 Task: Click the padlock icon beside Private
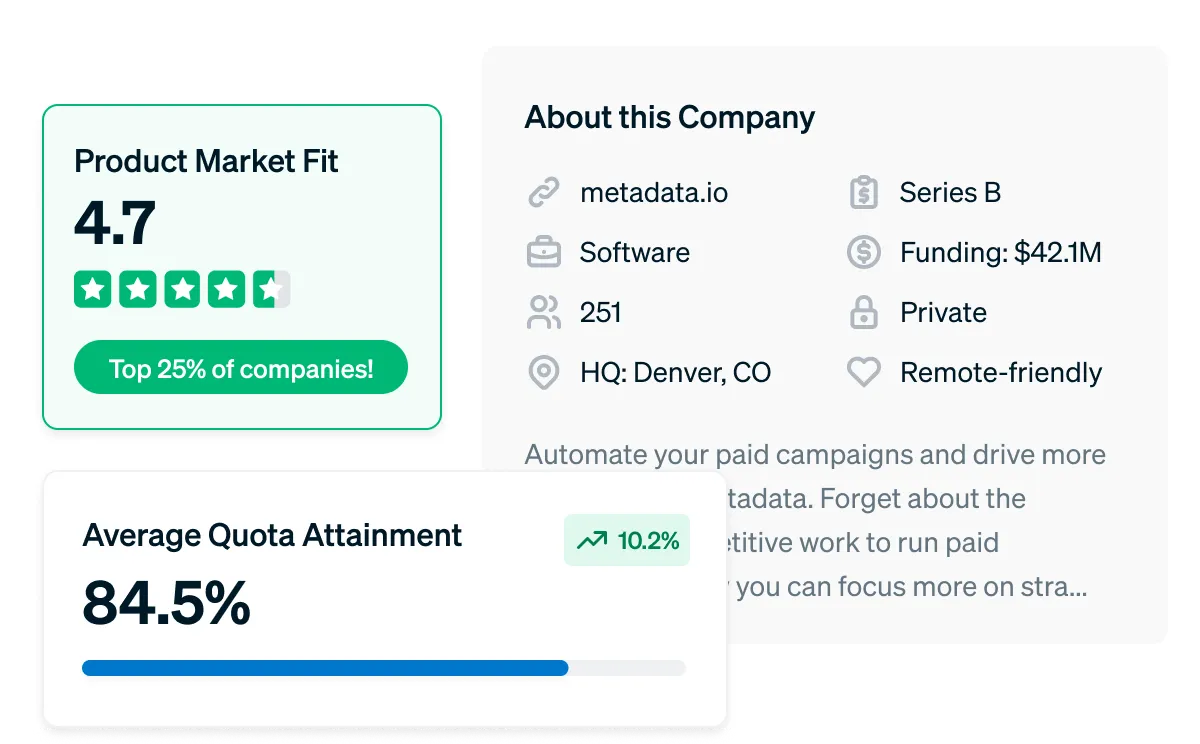(x=863, y=312)
